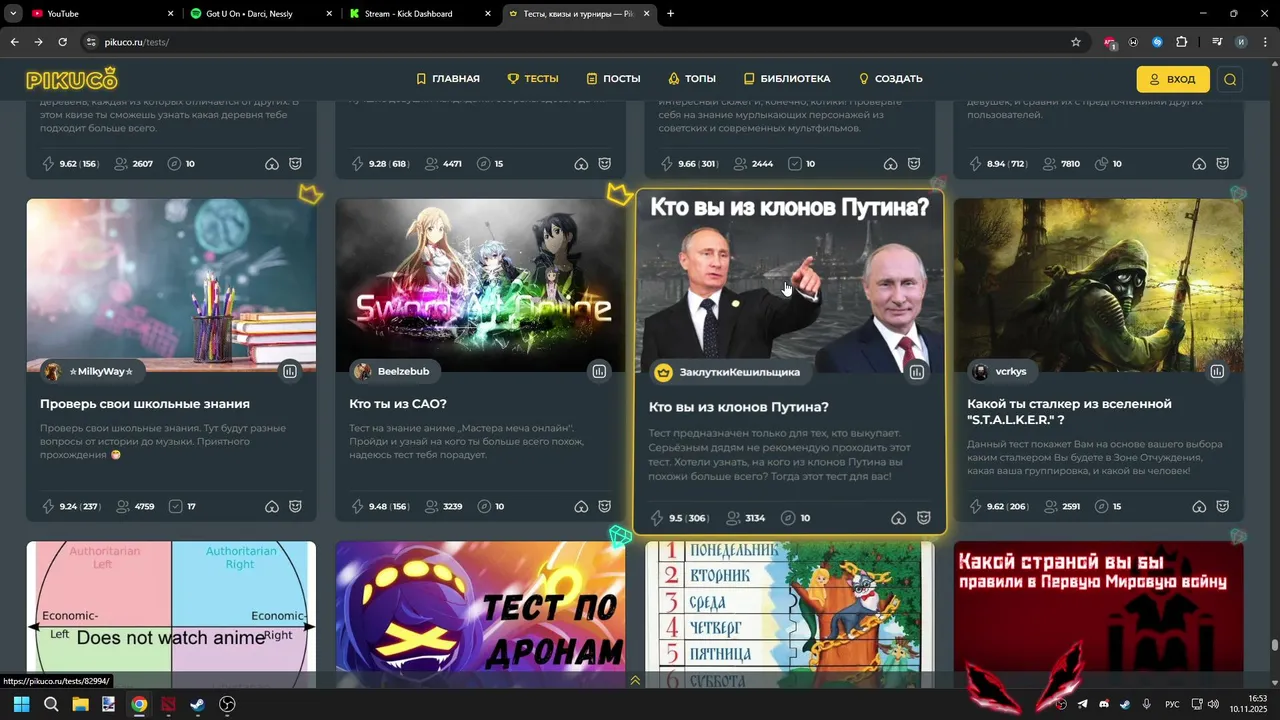Click the page vertical scrollbar thumb
The height and width of the screenshot is (720, 1280).
[1274, 645]
